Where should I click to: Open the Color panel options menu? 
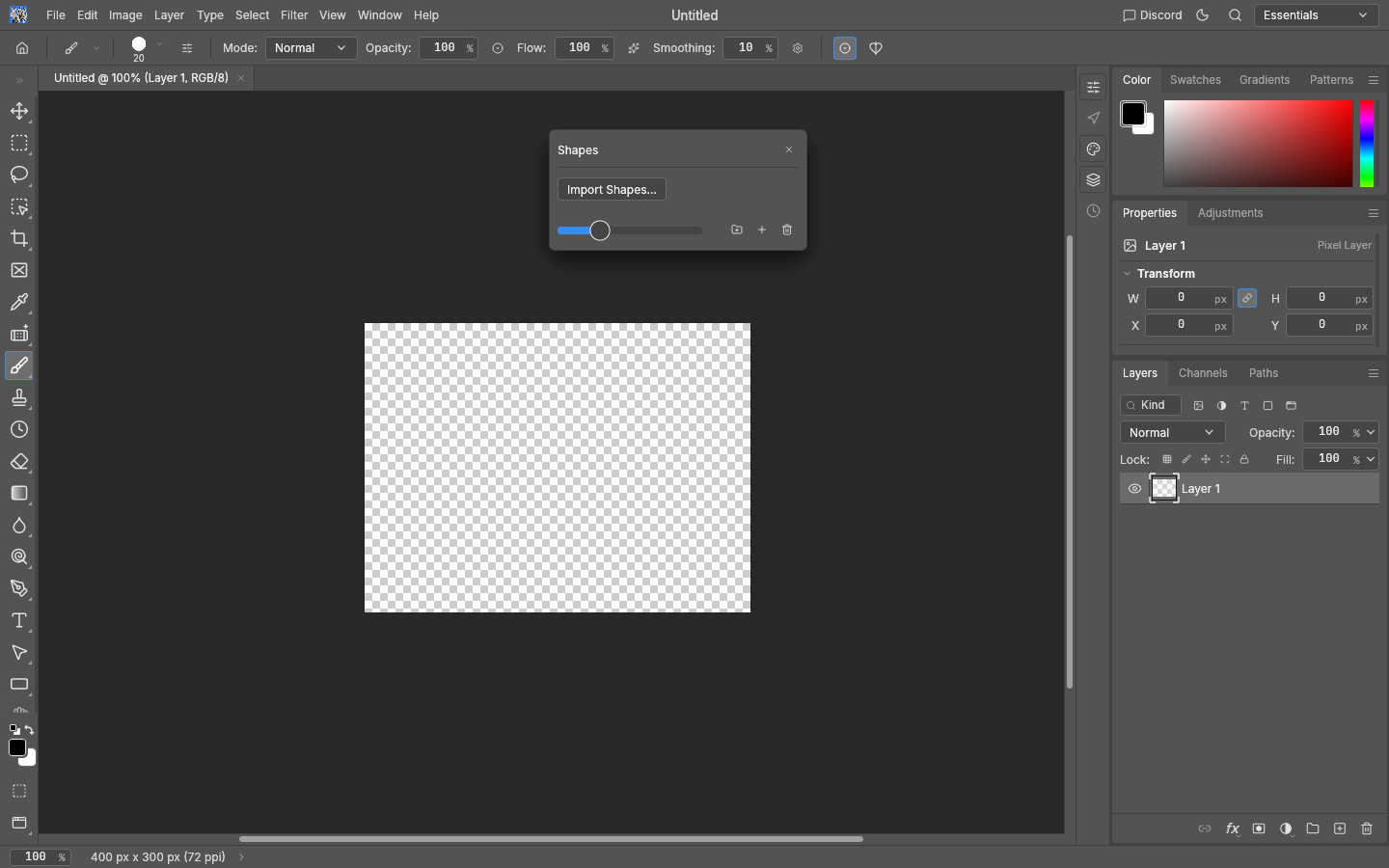[x=1374, y=80]
